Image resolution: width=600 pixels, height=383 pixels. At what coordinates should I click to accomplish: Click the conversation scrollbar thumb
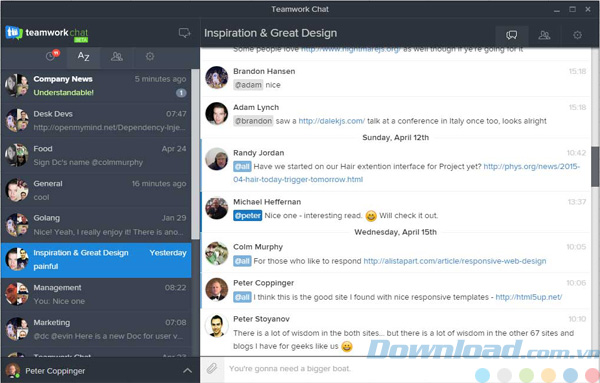pyautogui.click(x=595, y=168)
